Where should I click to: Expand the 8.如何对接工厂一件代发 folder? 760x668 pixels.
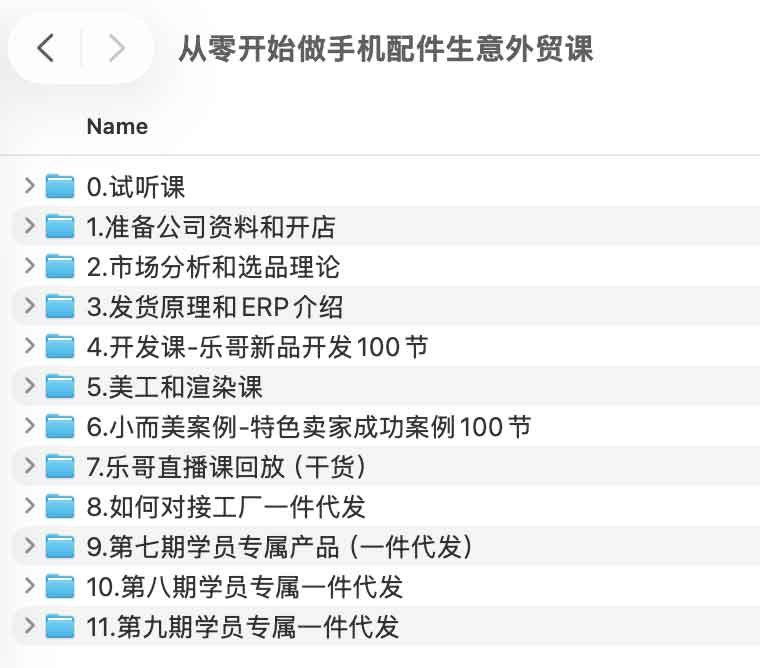point(29,507)
